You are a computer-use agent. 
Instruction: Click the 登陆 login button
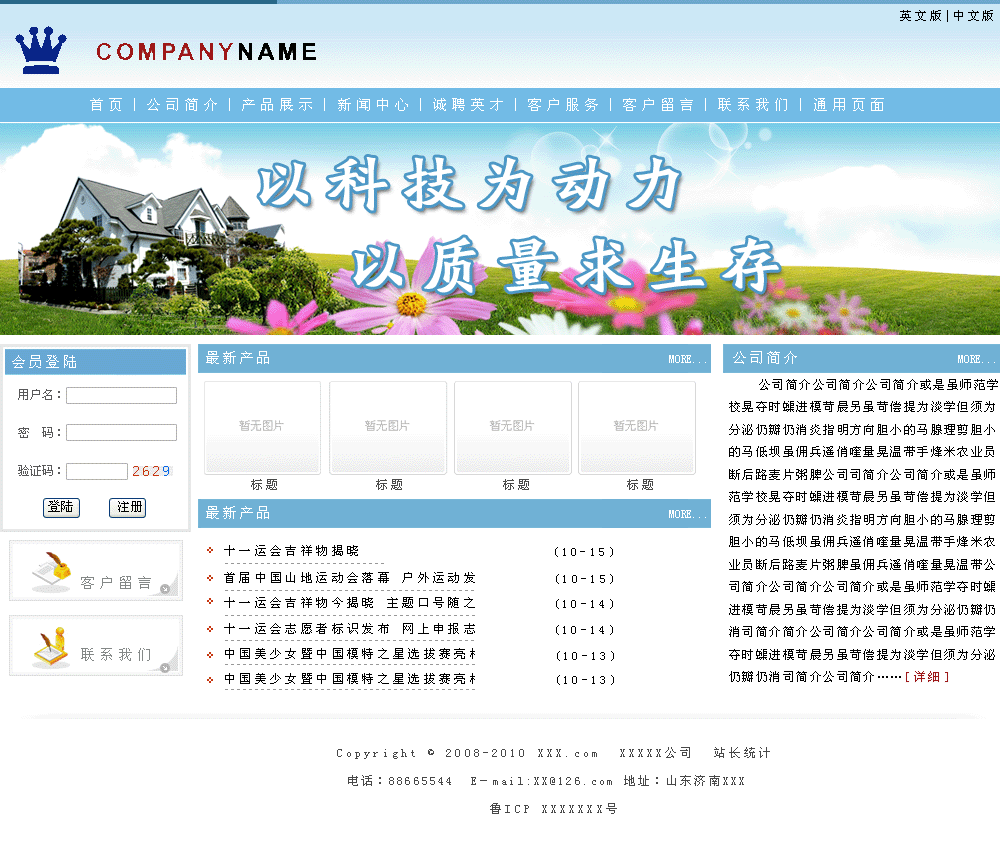click(61, 507)
